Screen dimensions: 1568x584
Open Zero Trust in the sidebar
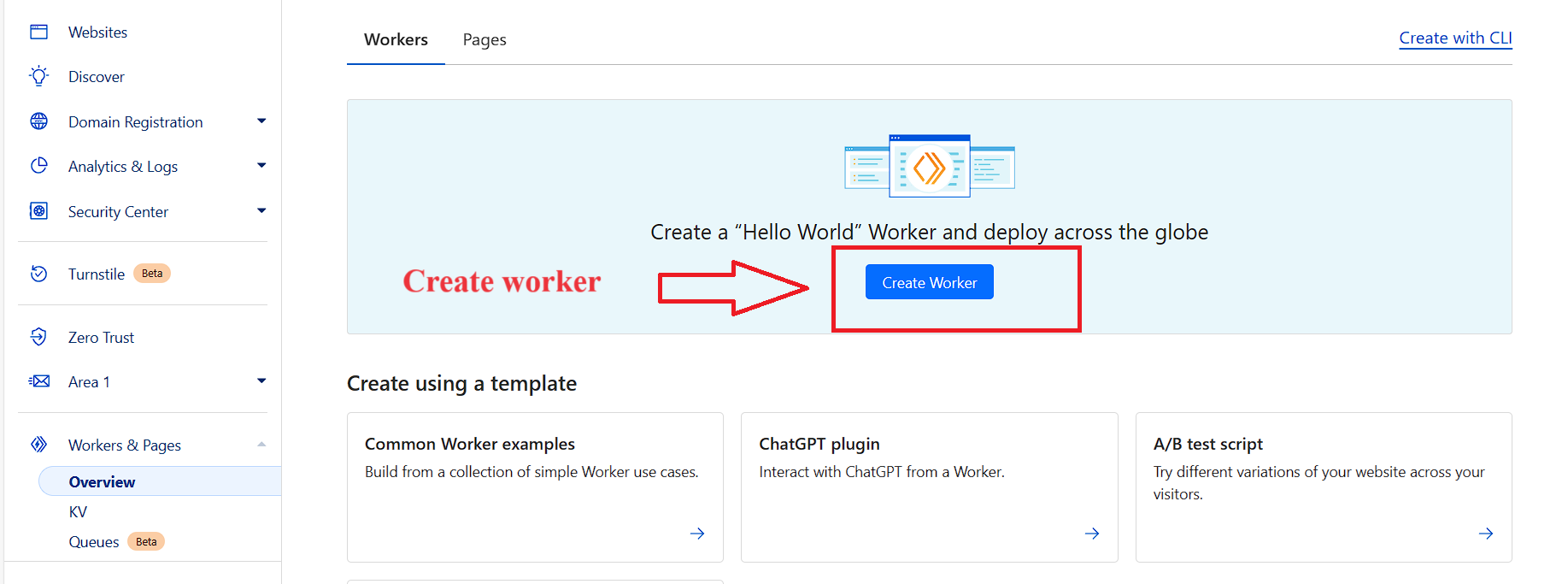(x=101, y=338)
